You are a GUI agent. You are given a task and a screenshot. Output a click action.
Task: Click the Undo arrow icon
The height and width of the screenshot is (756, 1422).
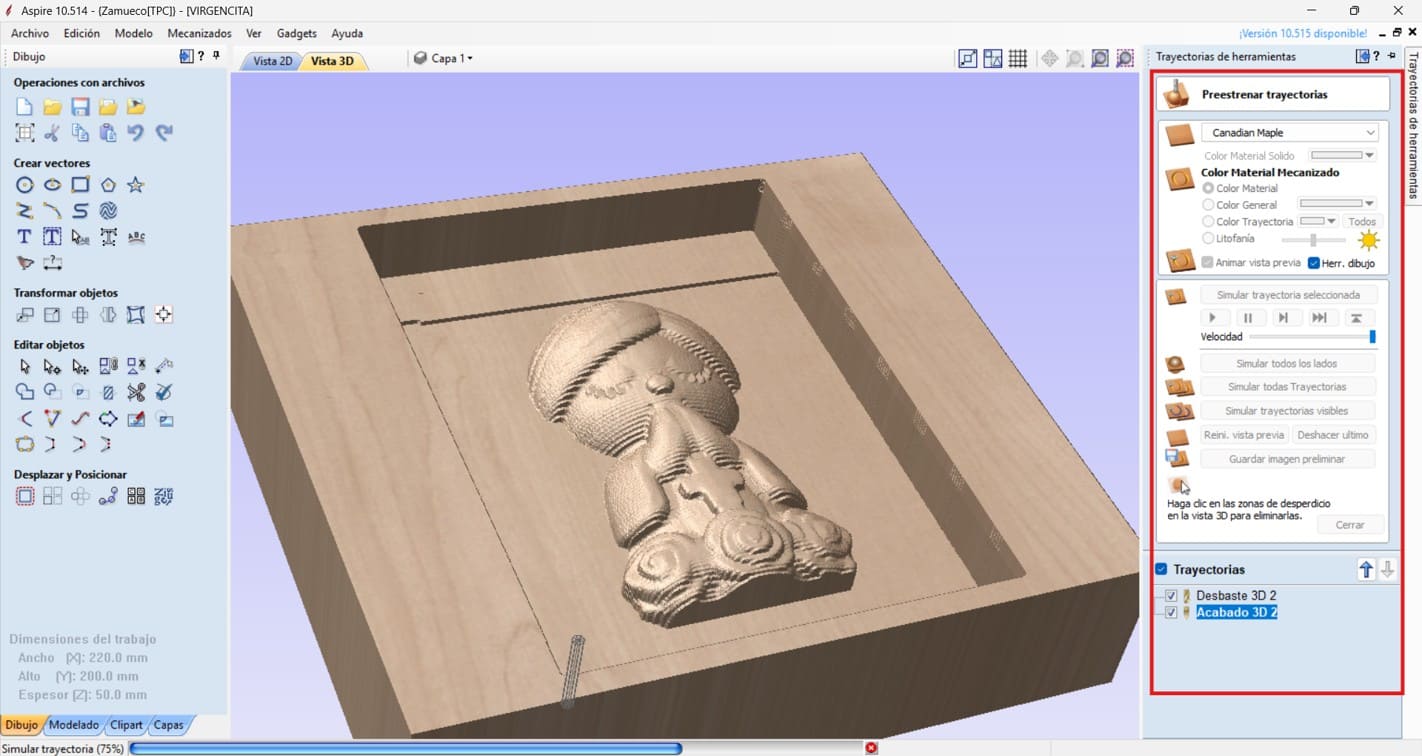coord(136,133)
